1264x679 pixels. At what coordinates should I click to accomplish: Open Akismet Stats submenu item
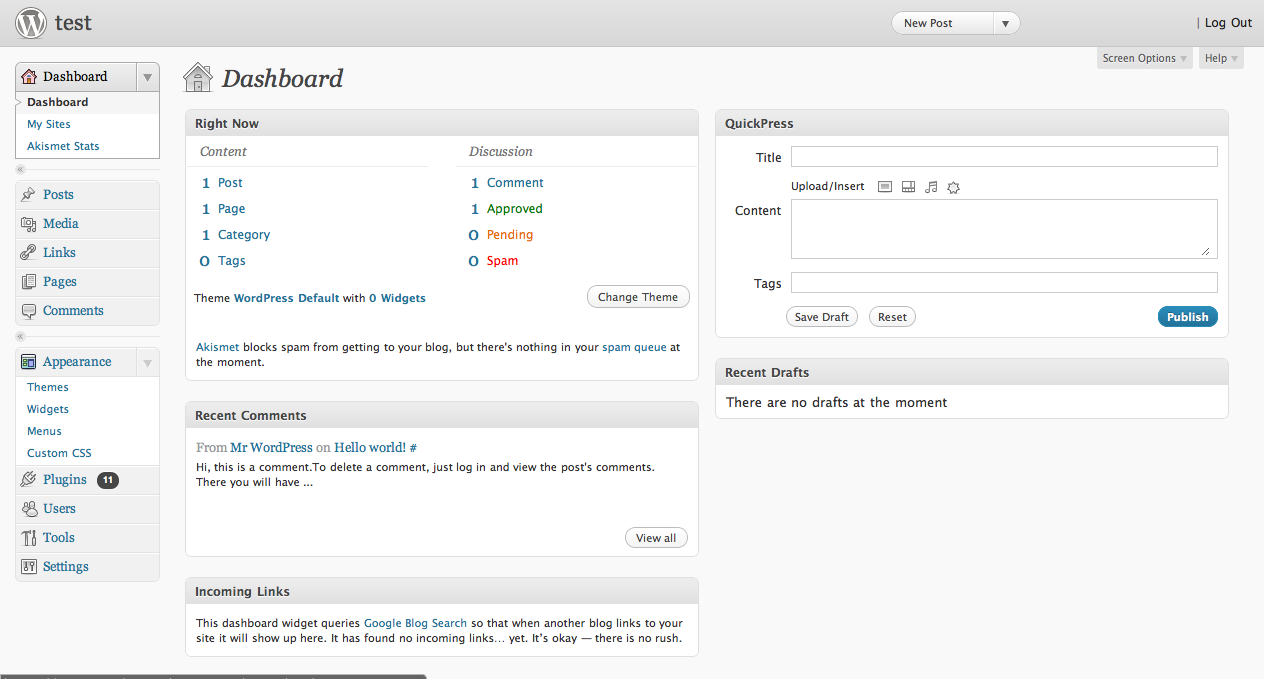pos(63,146)
